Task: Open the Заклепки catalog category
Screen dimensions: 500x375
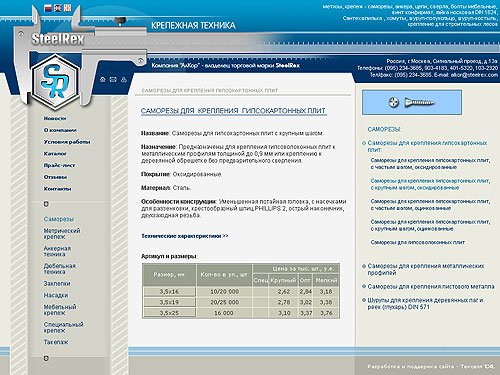Action: (x=57, y=284)
